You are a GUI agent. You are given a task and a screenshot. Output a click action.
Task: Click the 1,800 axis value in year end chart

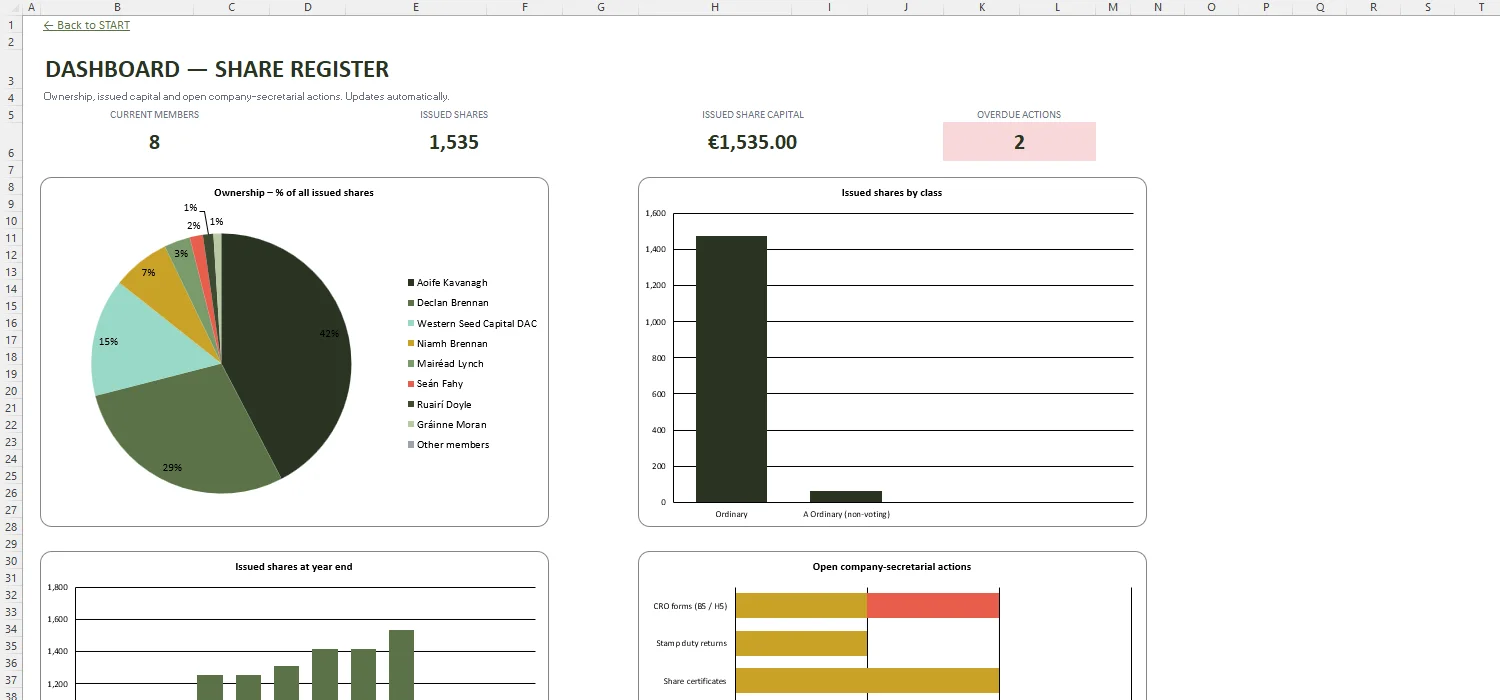pyautogui.click(x=58, y=587)
